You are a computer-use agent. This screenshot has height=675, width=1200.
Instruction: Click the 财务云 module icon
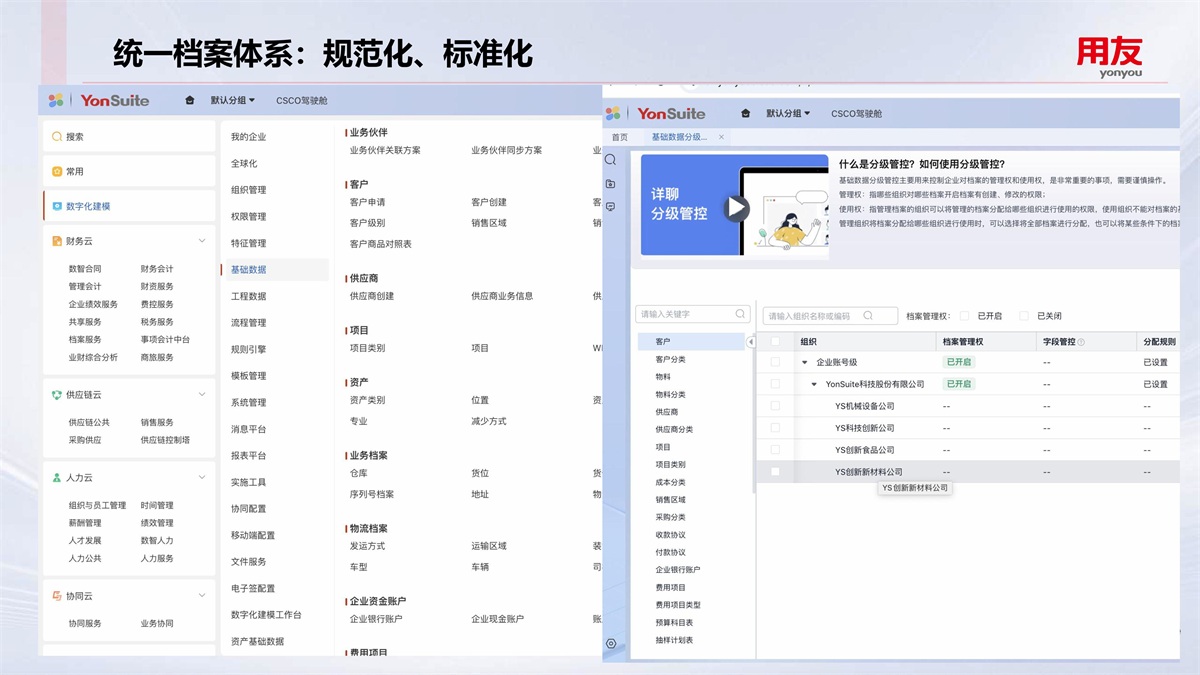[57, 241]
